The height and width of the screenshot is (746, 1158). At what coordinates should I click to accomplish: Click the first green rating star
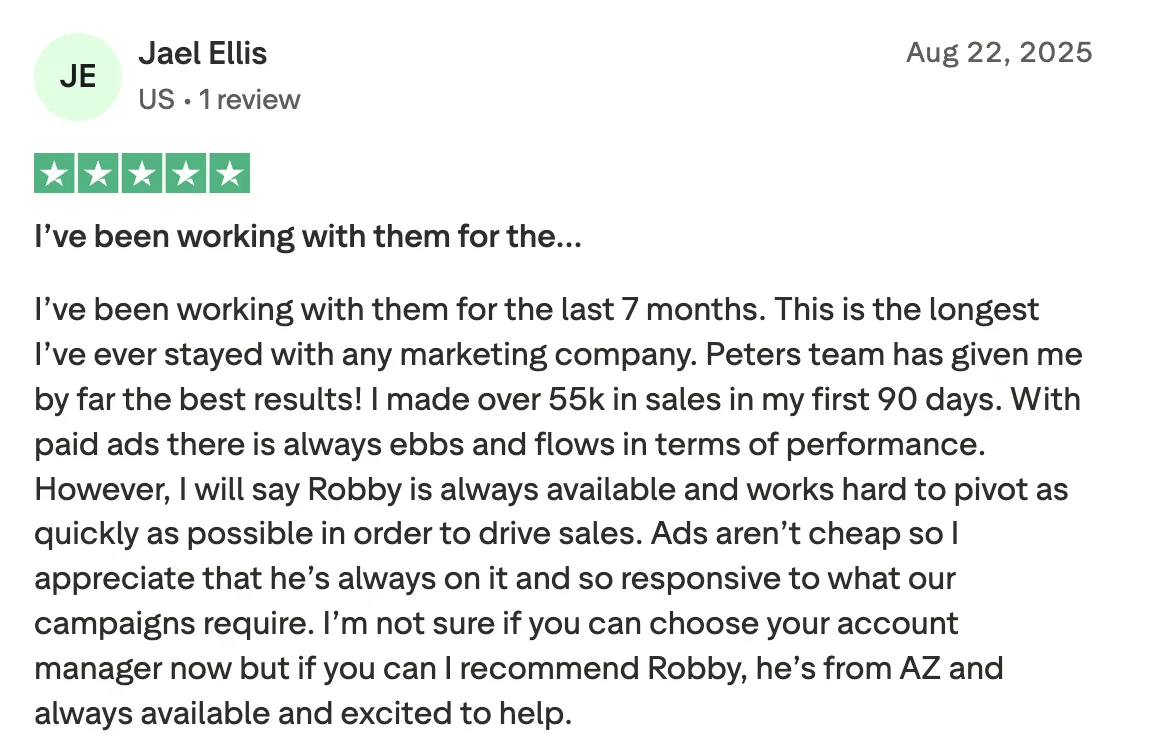point(54,174)
